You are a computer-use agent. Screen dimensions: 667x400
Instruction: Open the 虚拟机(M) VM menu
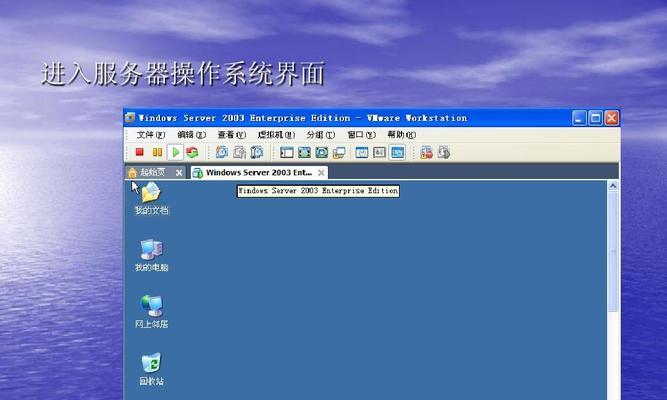[276, 135]
